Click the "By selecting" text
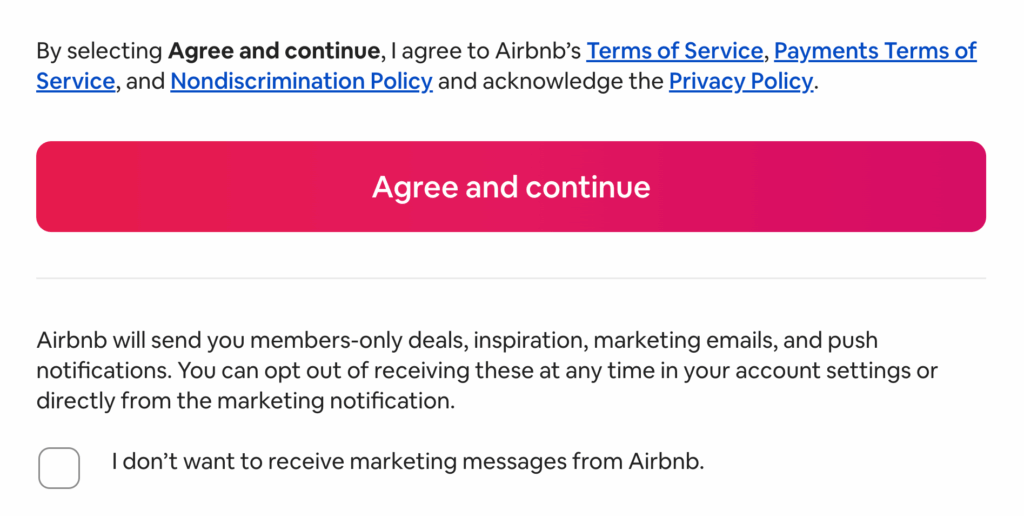 pos(98,51)
